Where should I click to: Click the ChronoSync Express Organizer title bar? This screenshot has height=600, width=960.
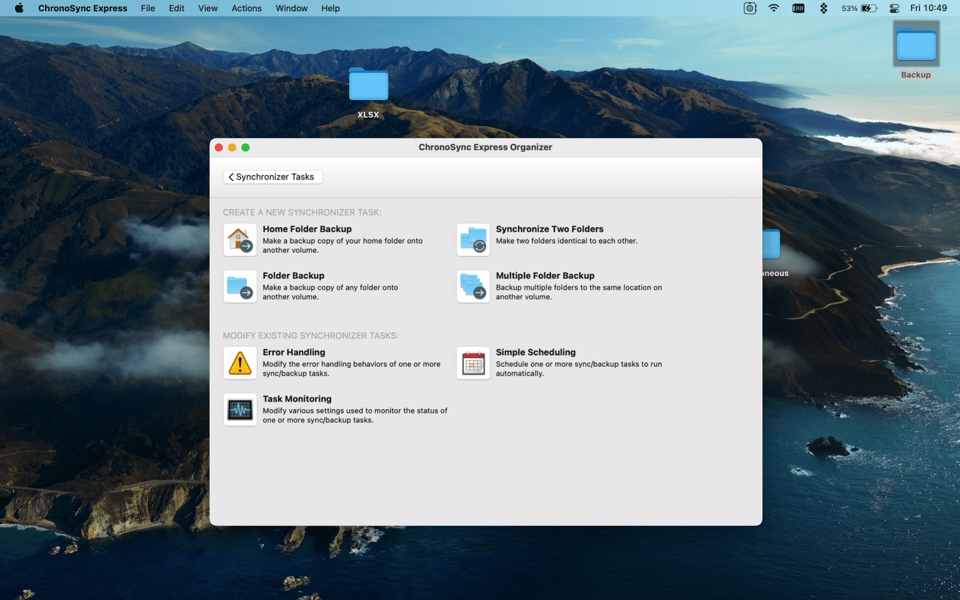pyautogui.click(x=486, y=148)
